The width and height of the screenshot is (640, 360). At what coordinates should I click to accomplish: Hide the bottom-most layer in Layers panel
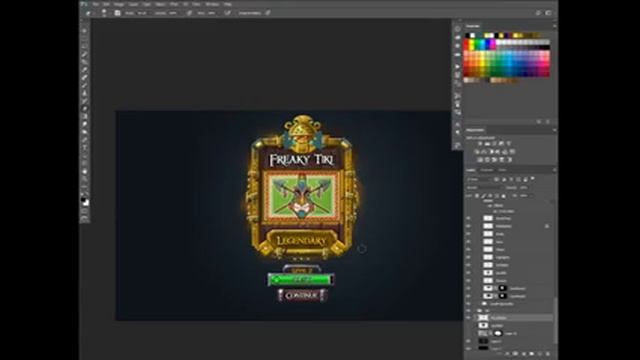pyautogui.click(x=469, y=348)
